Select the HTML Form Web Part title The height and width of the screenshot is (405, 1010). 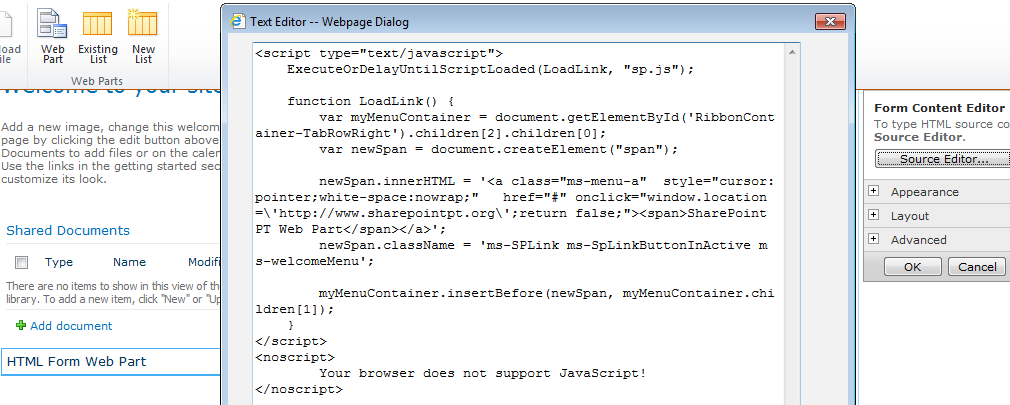point(77,361)
